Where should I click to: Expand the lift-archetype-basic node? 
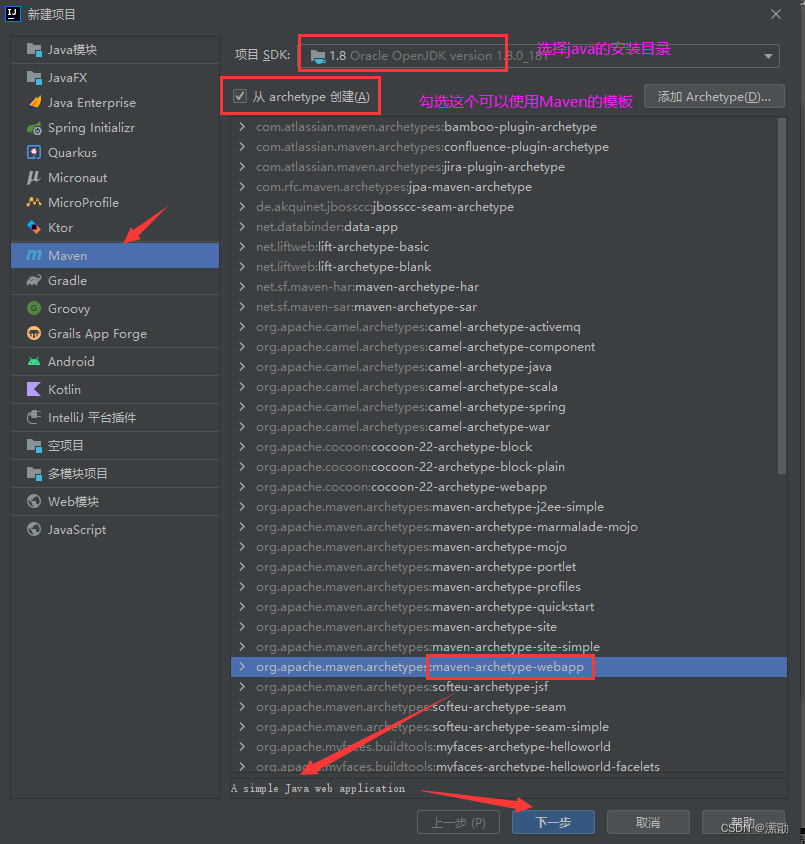click(x=242, y=247)
